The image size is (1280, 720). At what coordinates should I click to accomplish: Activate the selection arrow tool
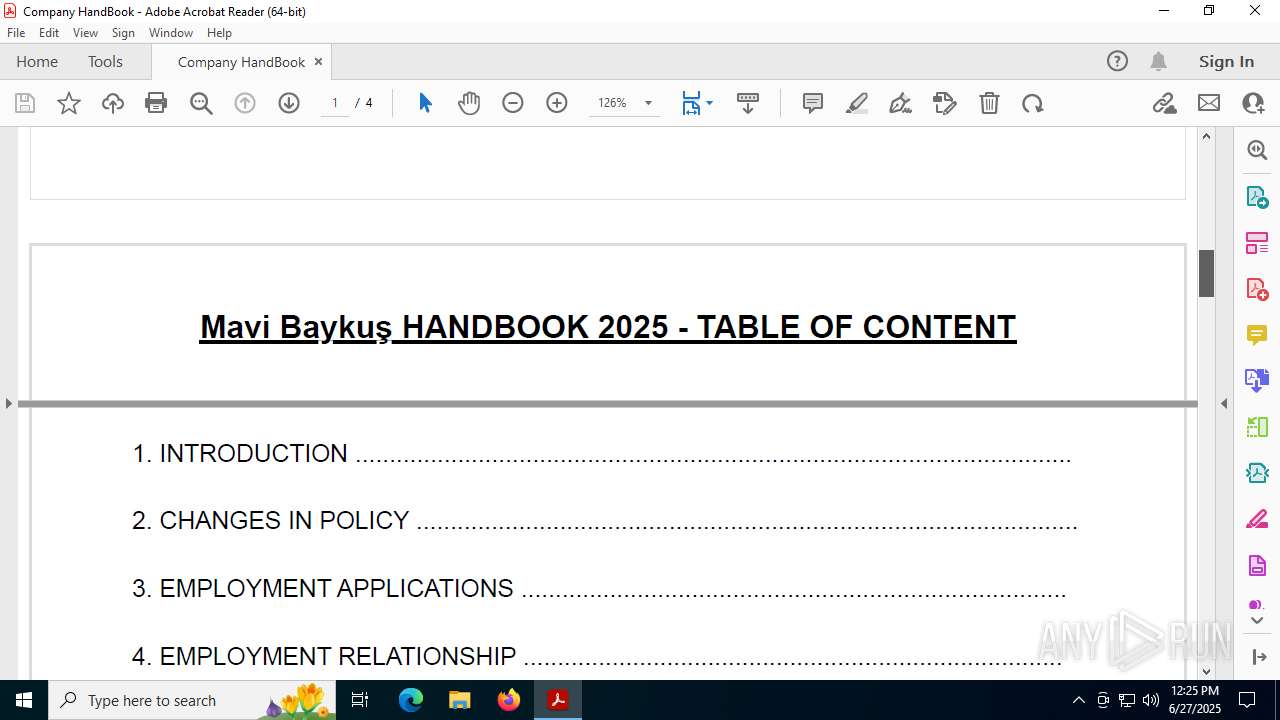click(425, 103)
